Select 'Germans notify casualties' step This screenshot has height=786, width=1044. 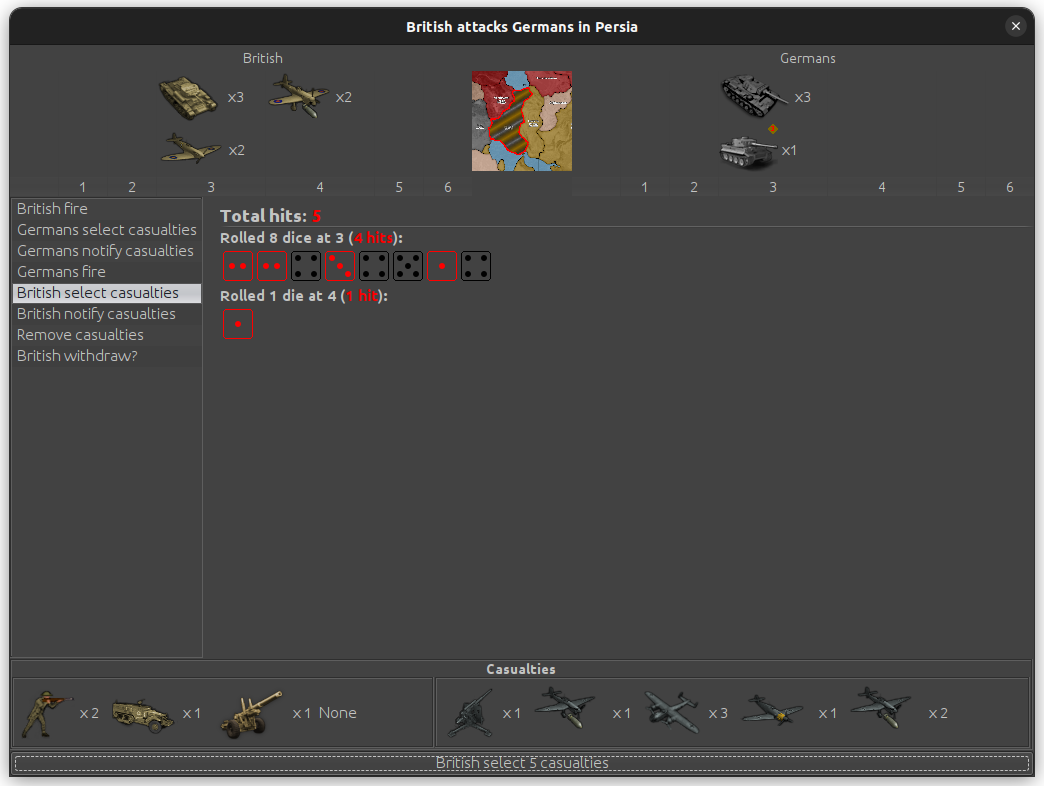point(107,250)
